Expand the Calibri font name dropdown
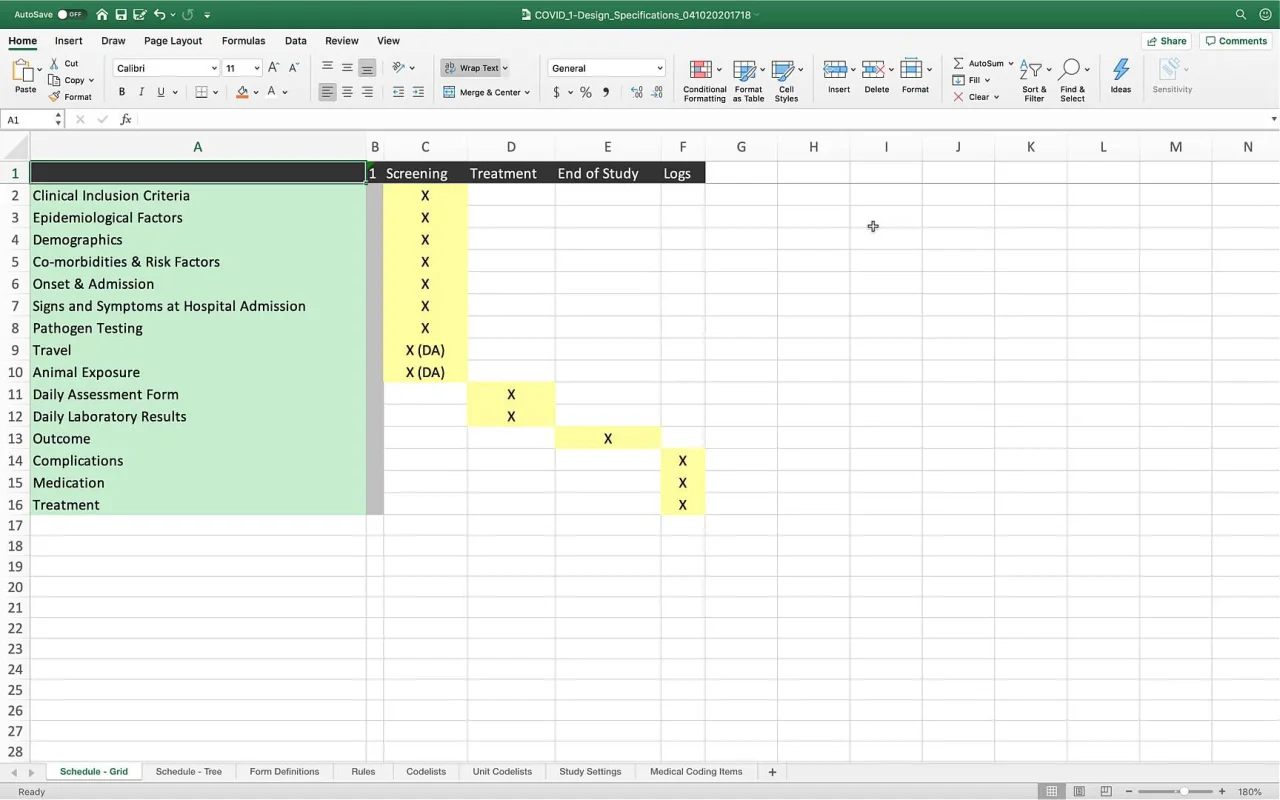This screenshot has height=800, width=1280. coord(214,68)
